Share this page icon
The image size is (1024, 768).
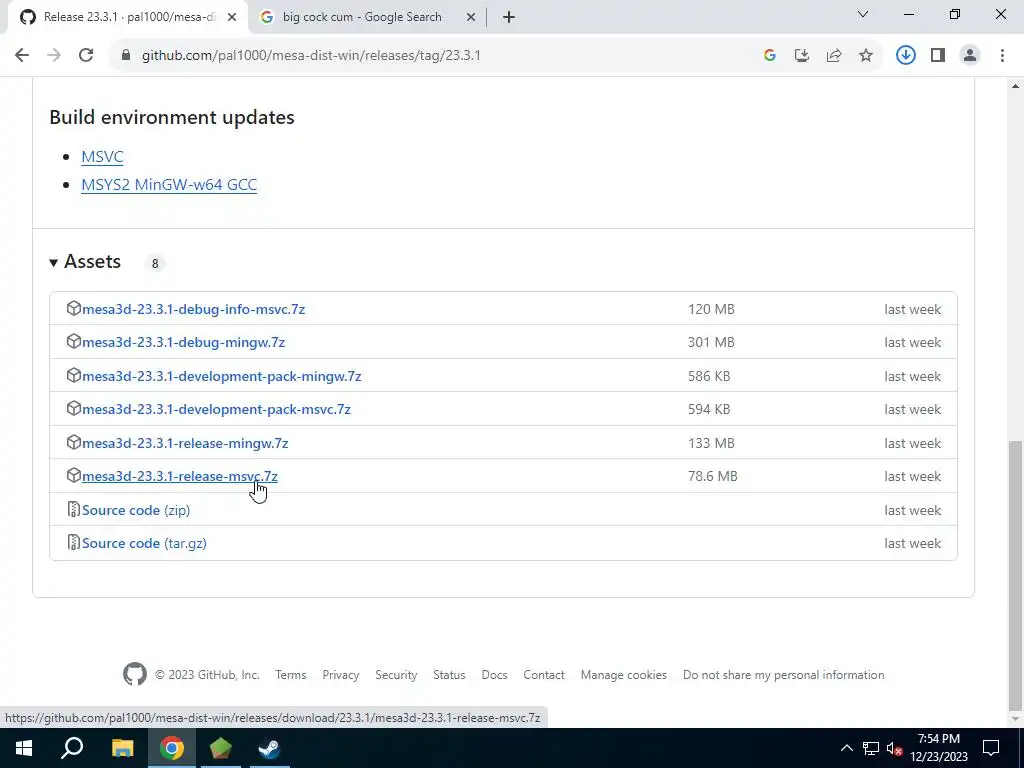click(833, 56)
